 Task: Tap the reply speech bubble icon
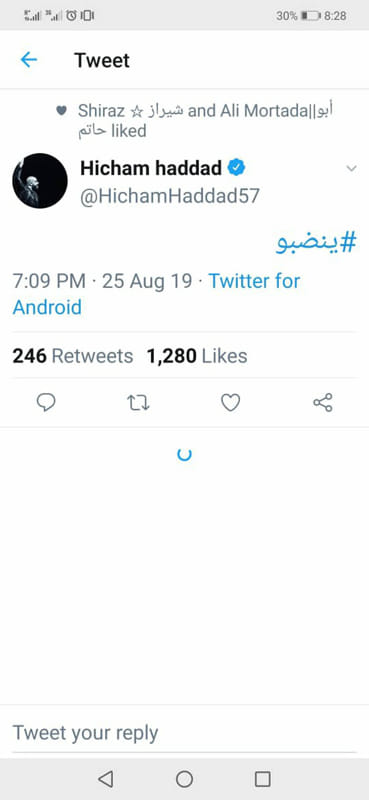pos(46,403)
